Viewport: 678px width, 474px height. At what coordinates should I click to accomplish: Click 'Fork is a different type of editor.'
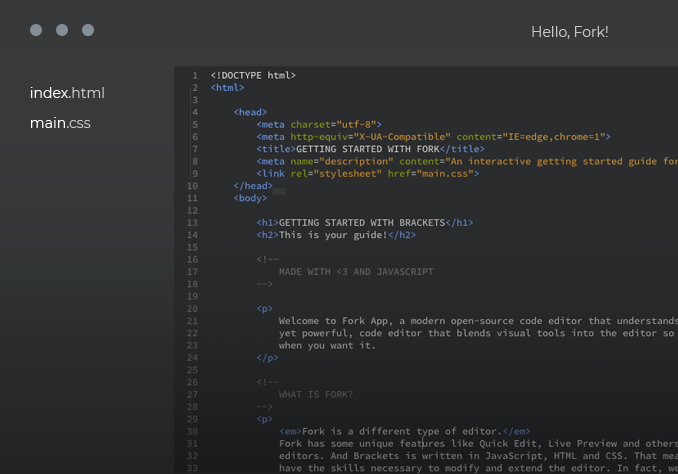(x=402, y=432)
